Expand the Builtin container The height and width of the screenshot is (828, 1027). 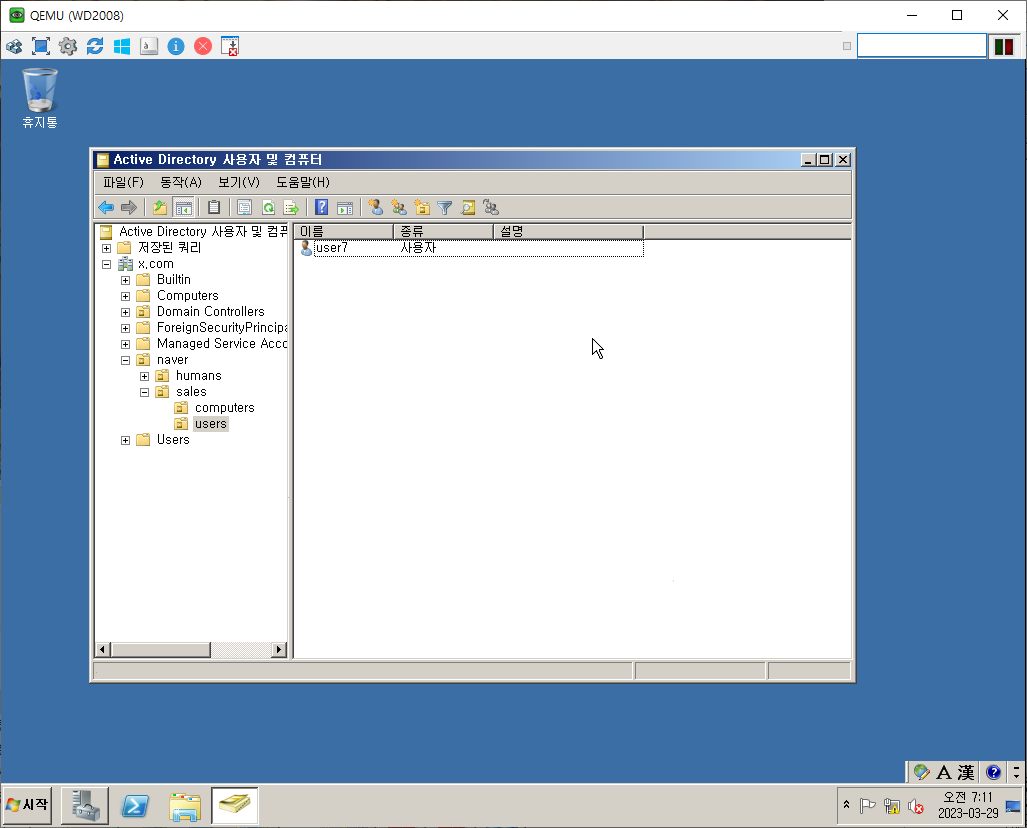click(125, 280)
